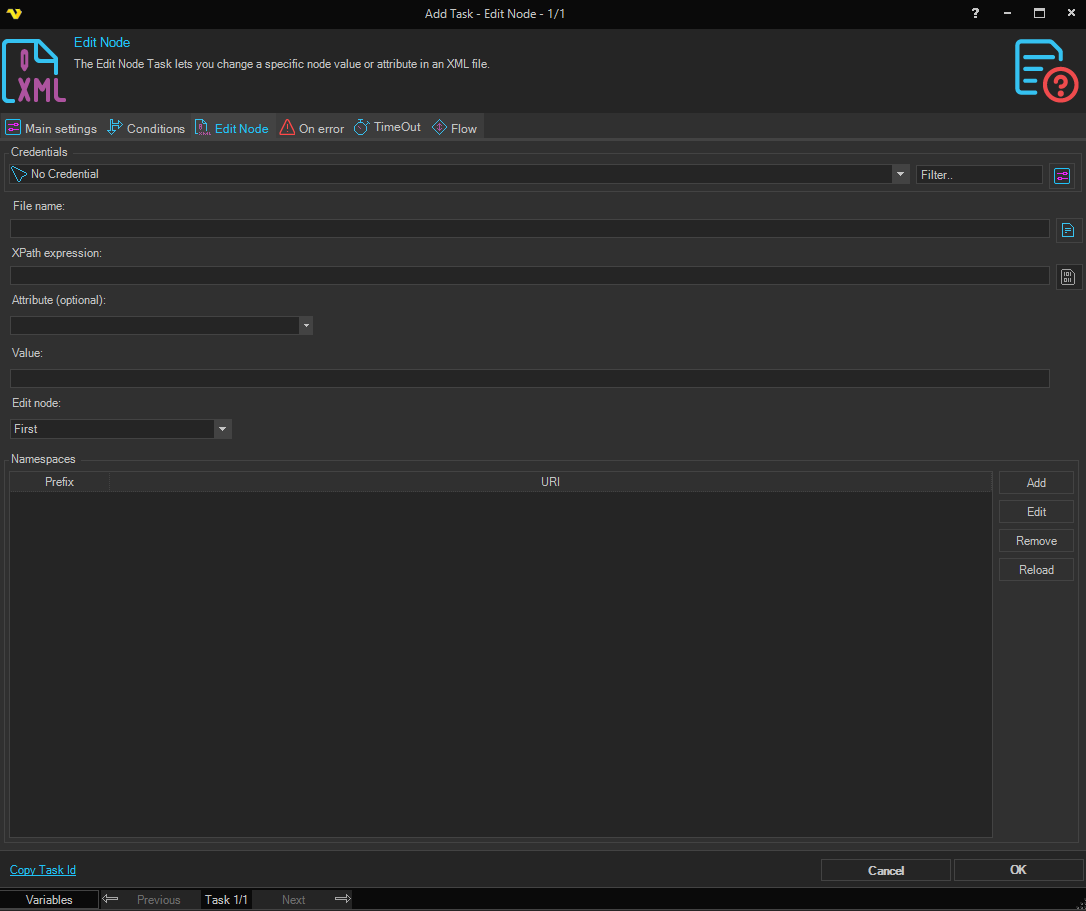Screen dimensions: 1086x911
Task: Expand the Credentials dropdown arrow
Action: point(900,174)
